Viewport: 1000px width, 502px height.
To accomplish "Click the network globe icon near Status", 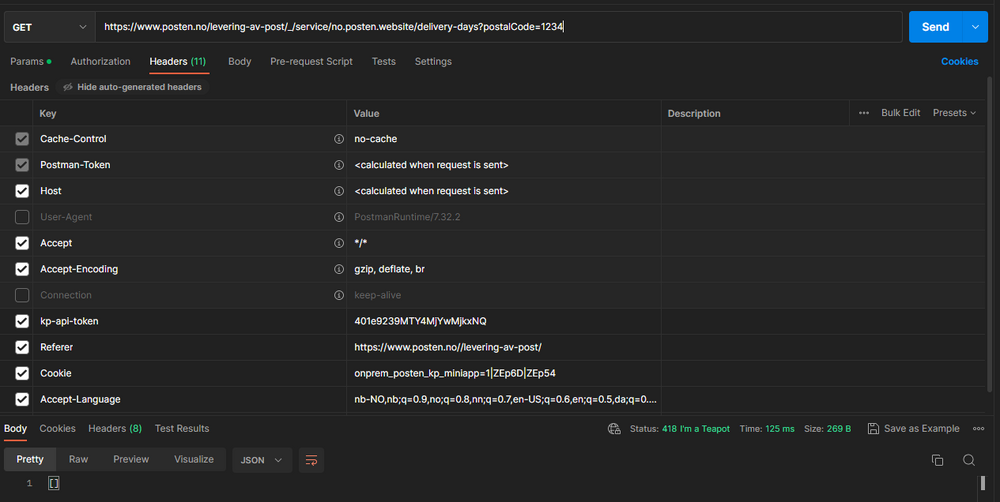I will pyautogui.click(x=614, y=429).
